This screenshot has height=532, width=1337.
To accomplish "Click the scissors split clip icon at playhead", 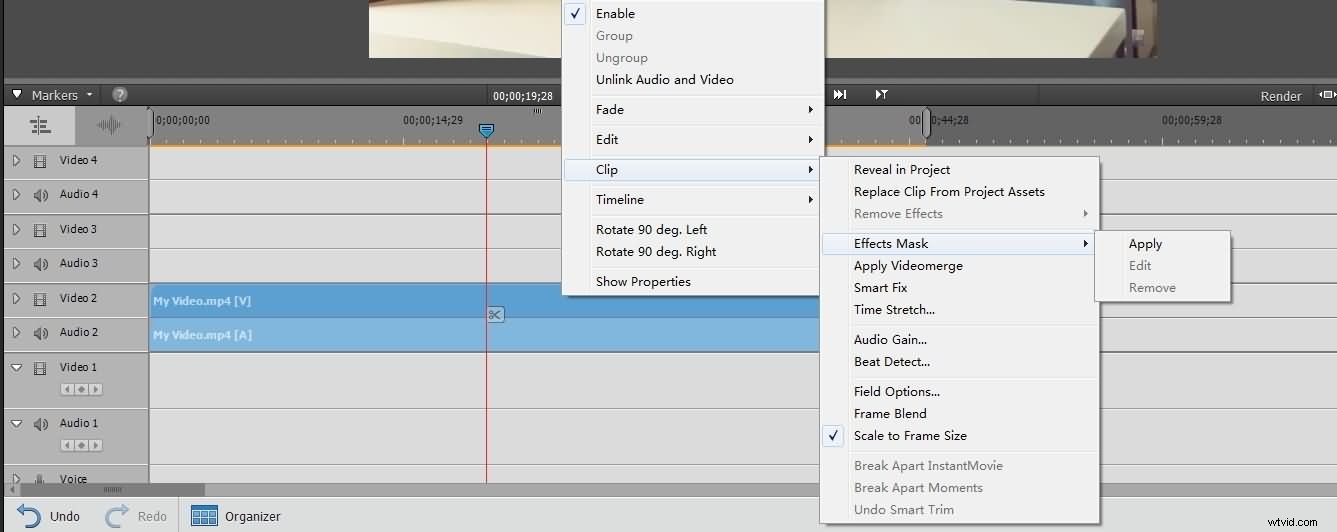I will [496, 315].
